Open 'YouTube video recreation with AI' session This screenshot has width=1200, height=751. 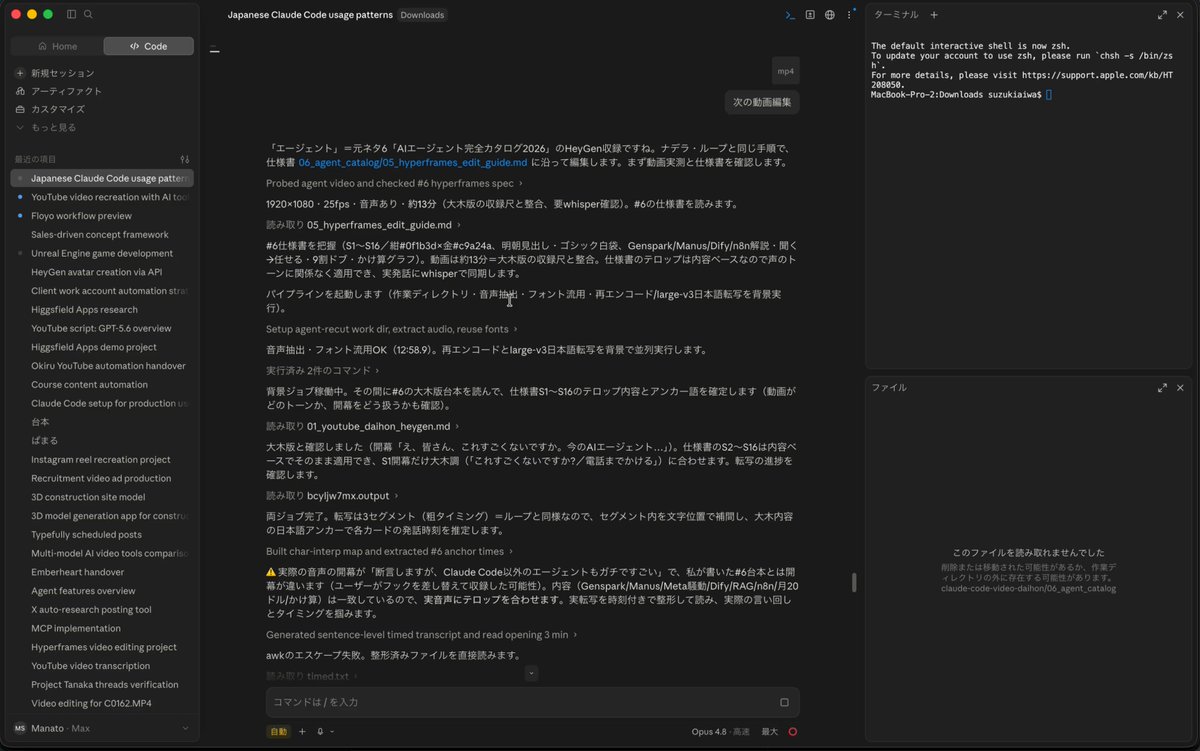click(x=102, y=197)
